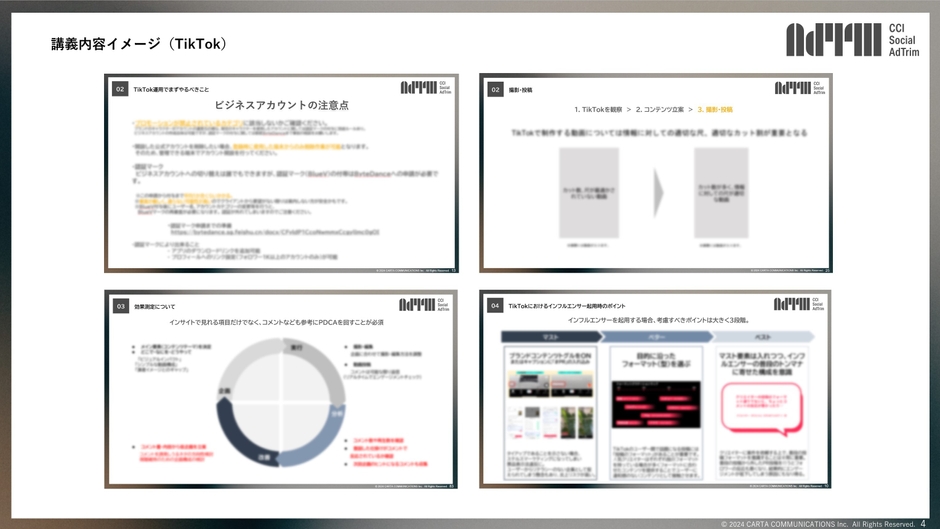Image resolution: width=940 pixels, height=529 pixels.
Task: Open the インフルエンサー起用時のポイント slide thumbnail
Action: pyautogui.click(x=655, y=389)
